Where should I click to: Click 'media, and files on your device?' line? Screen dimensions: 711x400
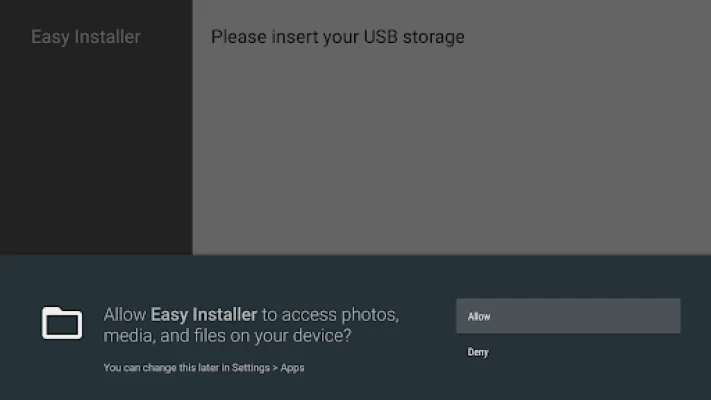227,336
